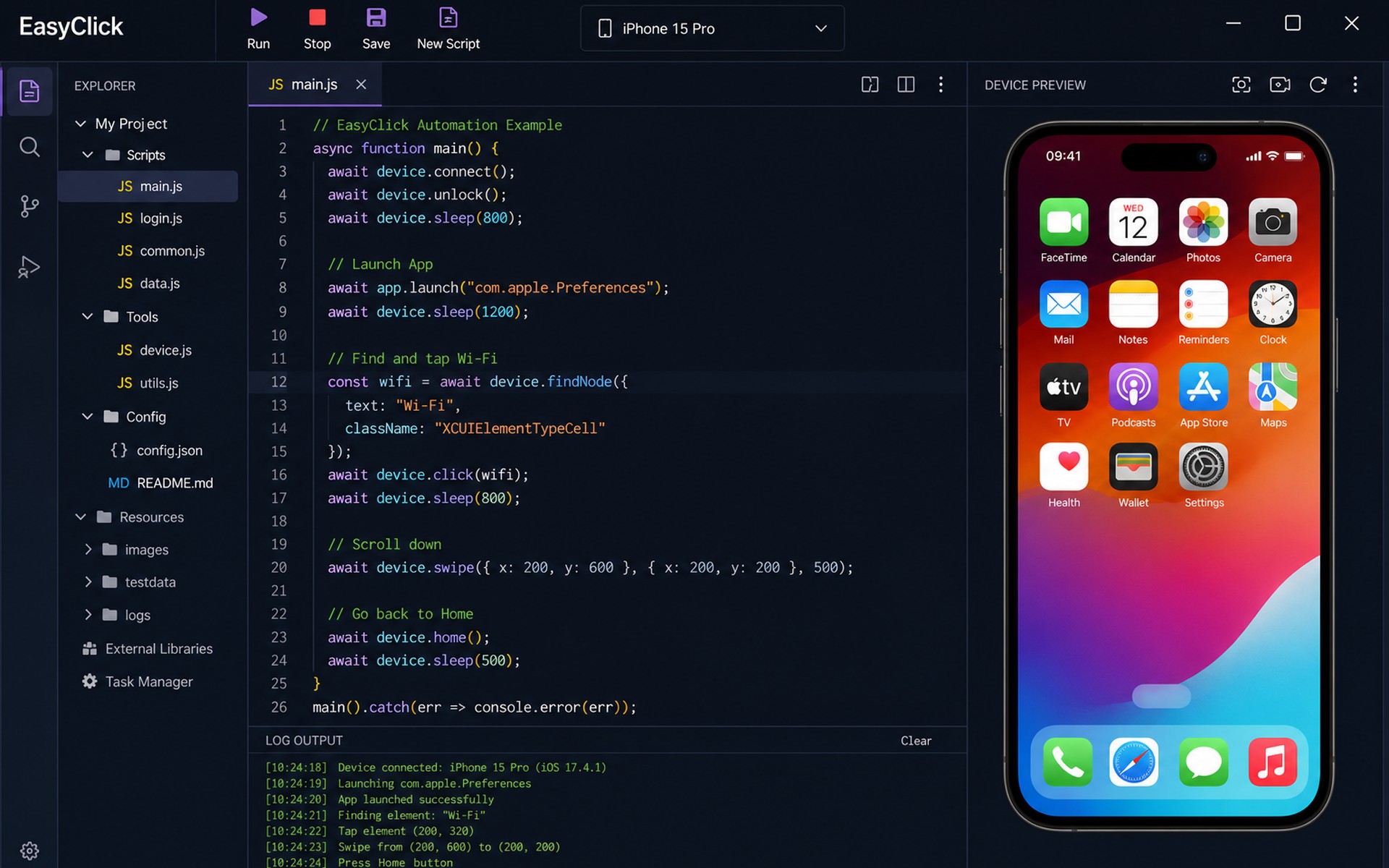1389x868 pixels.
Task: Close the main.js tab
Action: tap(361, 85)
